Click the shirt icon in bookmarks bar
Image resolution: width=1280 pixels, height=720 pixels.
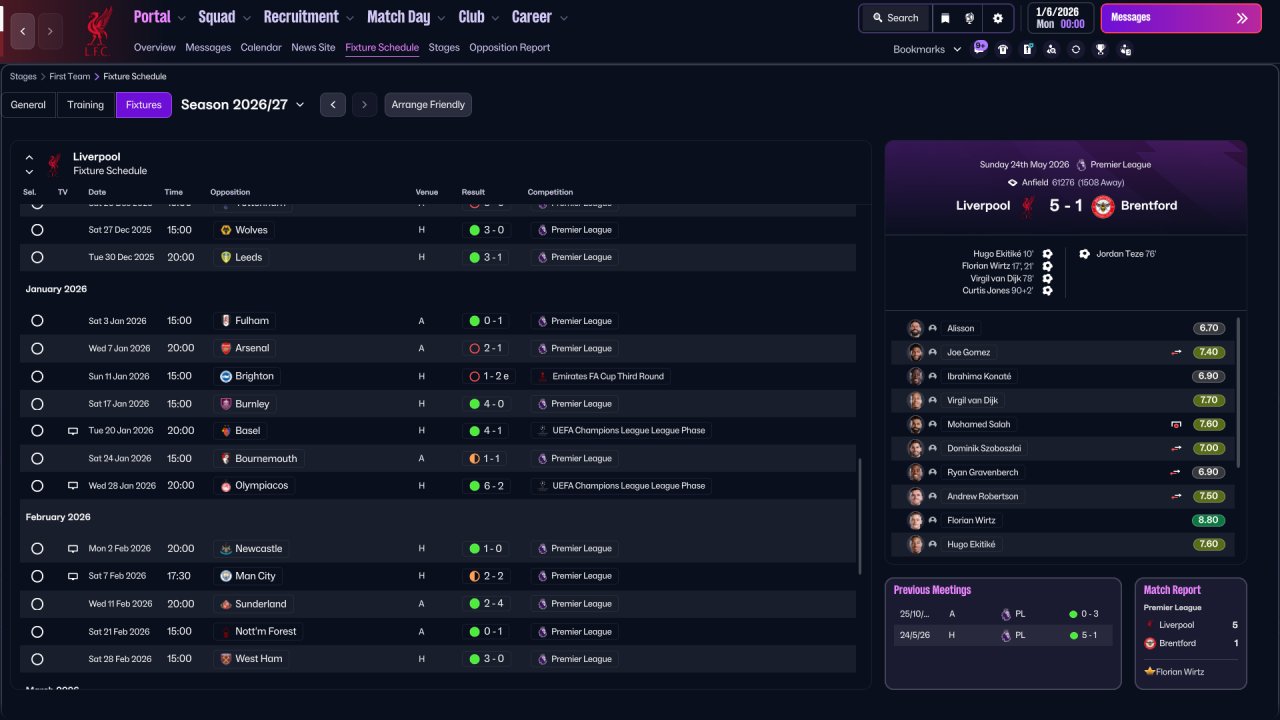pos(1003,49)
